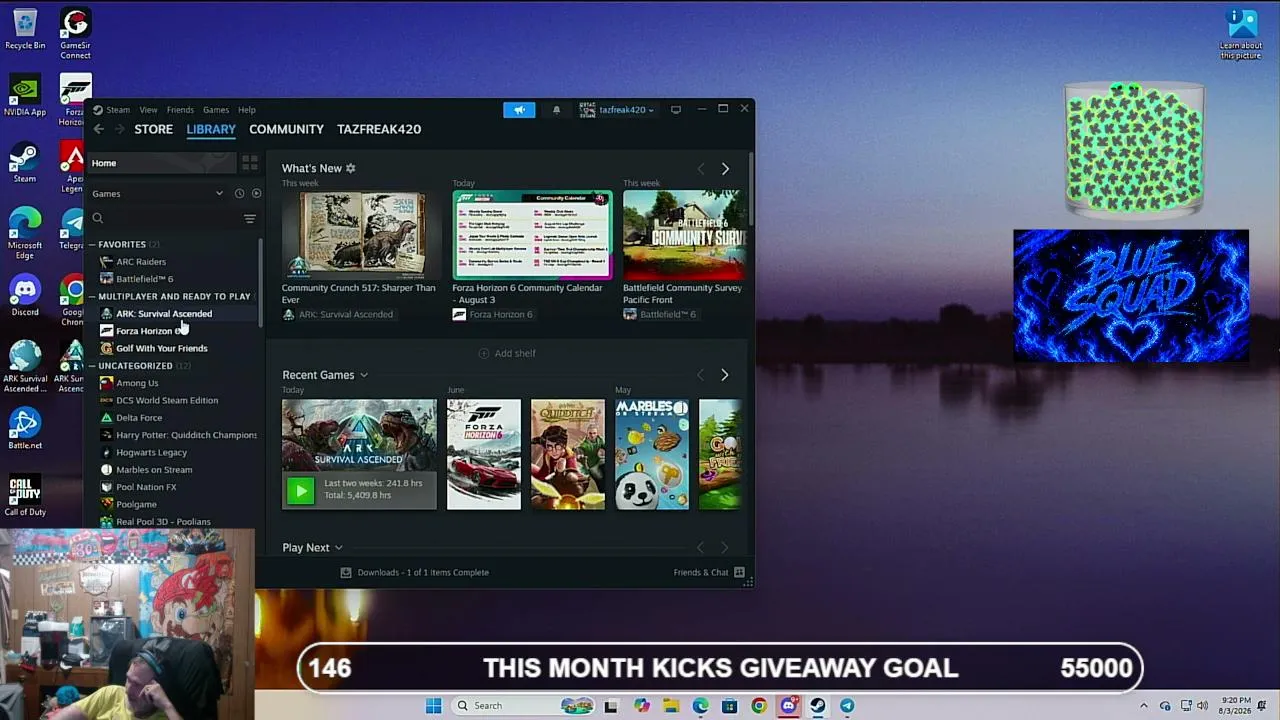Open the Windows Start menu
Image resolution: width=1280 pixels, height=720 pixels.
433,706
